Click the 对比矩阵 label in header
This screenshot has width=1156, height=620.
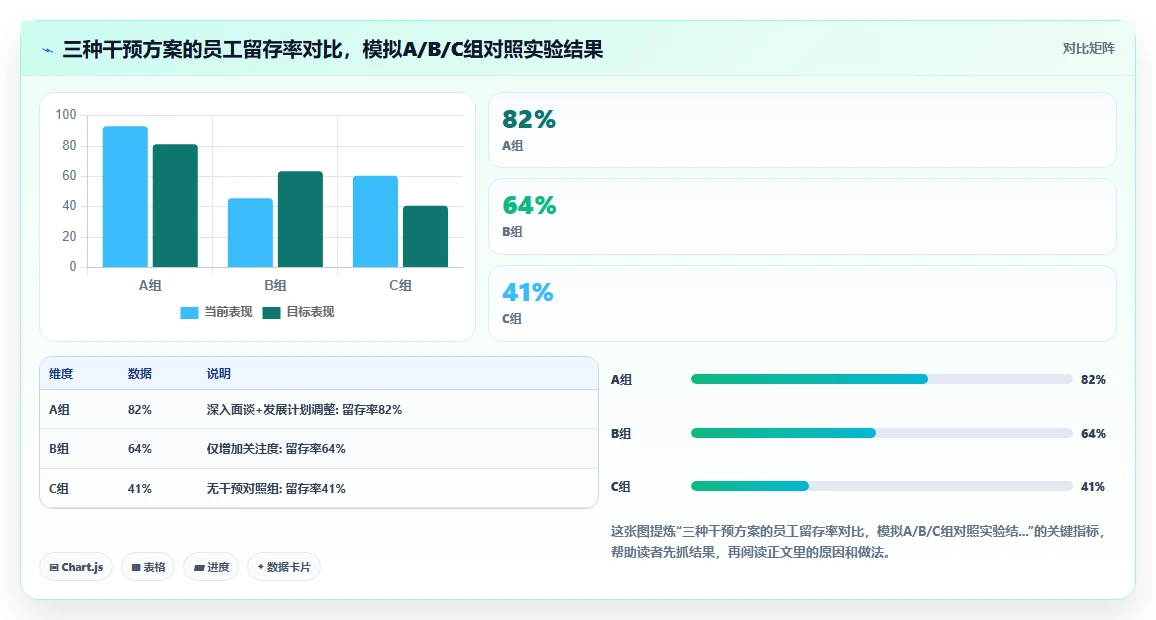tap(1088, 49)
